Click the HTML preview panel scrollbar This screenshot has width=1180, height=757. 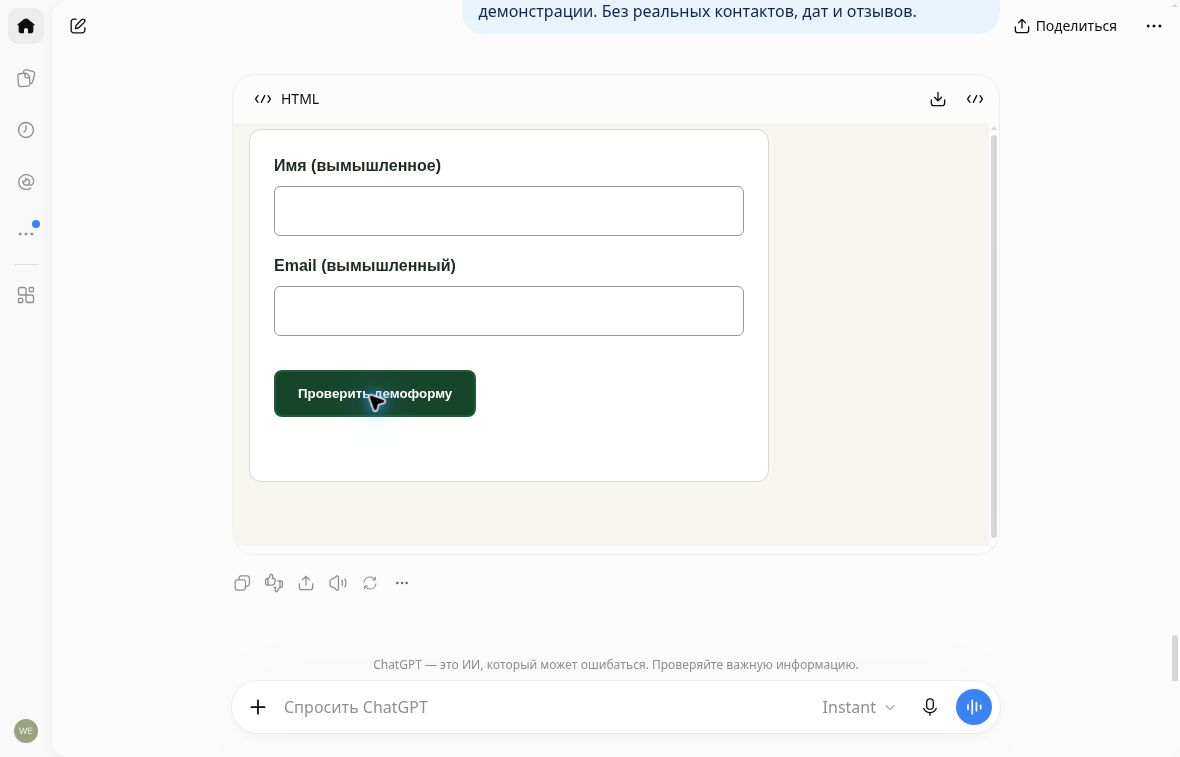993,335
